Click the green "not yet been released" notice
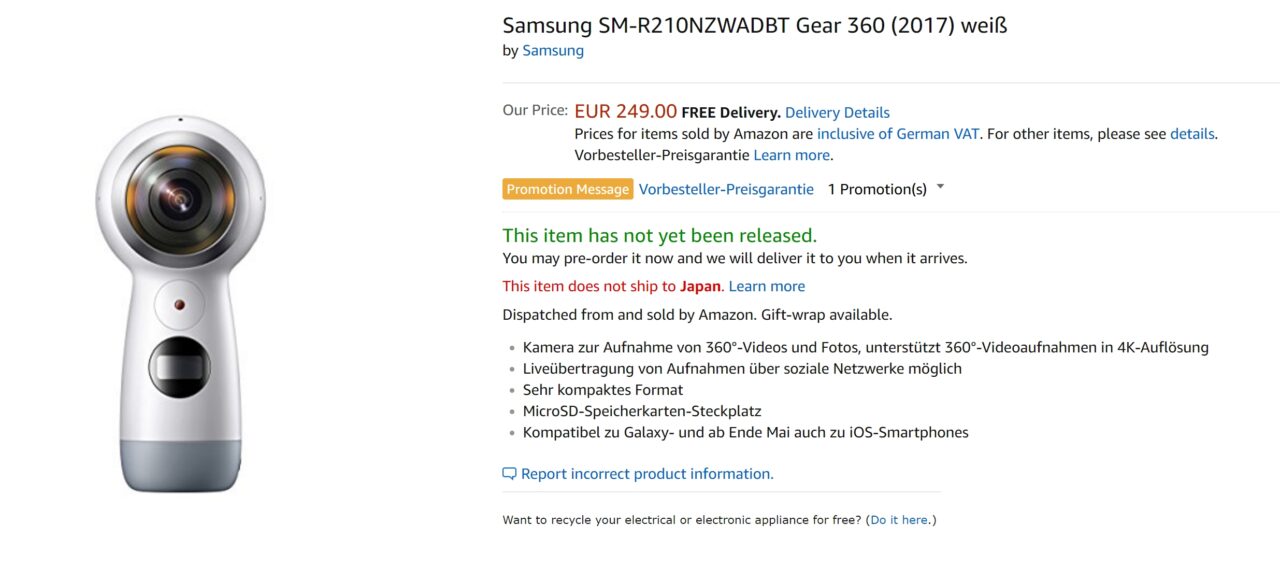Image resolution: width=1280 pixels, height=582 pixels. pos(659,236)
